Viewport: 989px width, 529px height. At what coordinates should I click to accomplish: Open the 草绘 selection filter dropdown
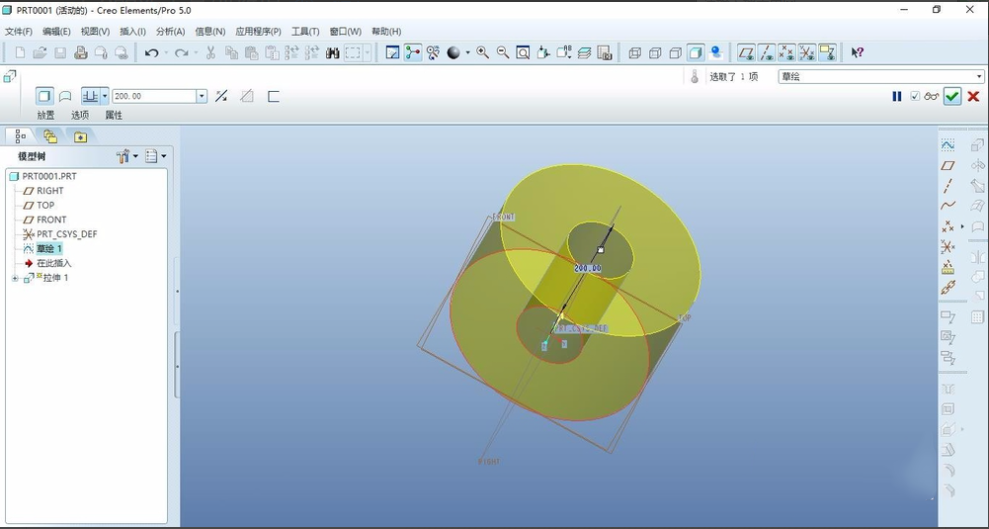pos(979,77)
